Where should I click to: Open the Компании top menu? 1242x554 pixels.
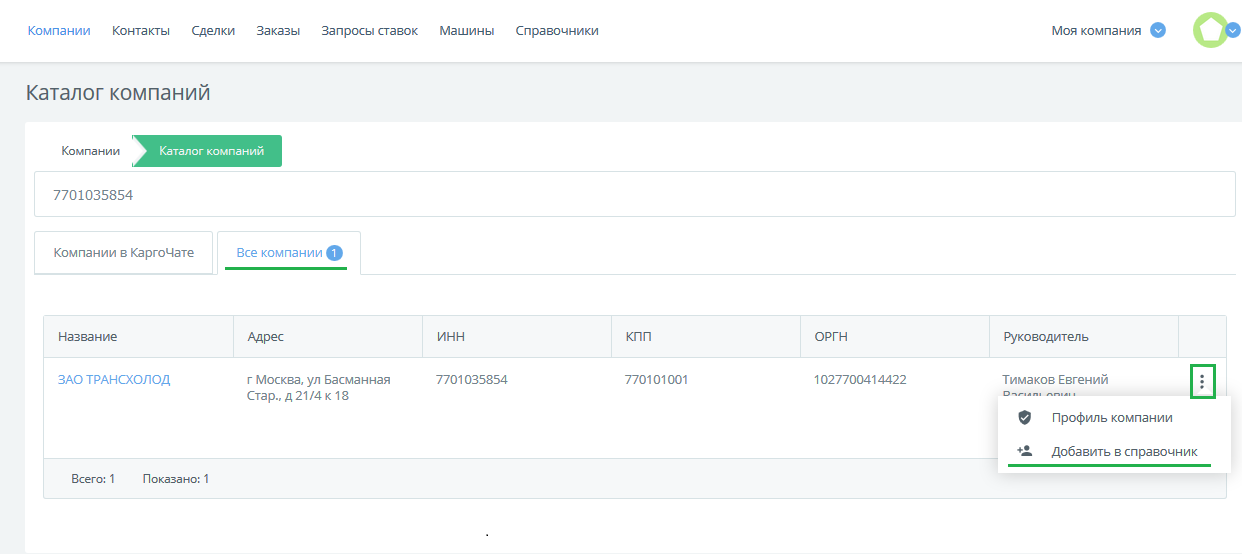[x=59, y=31]
